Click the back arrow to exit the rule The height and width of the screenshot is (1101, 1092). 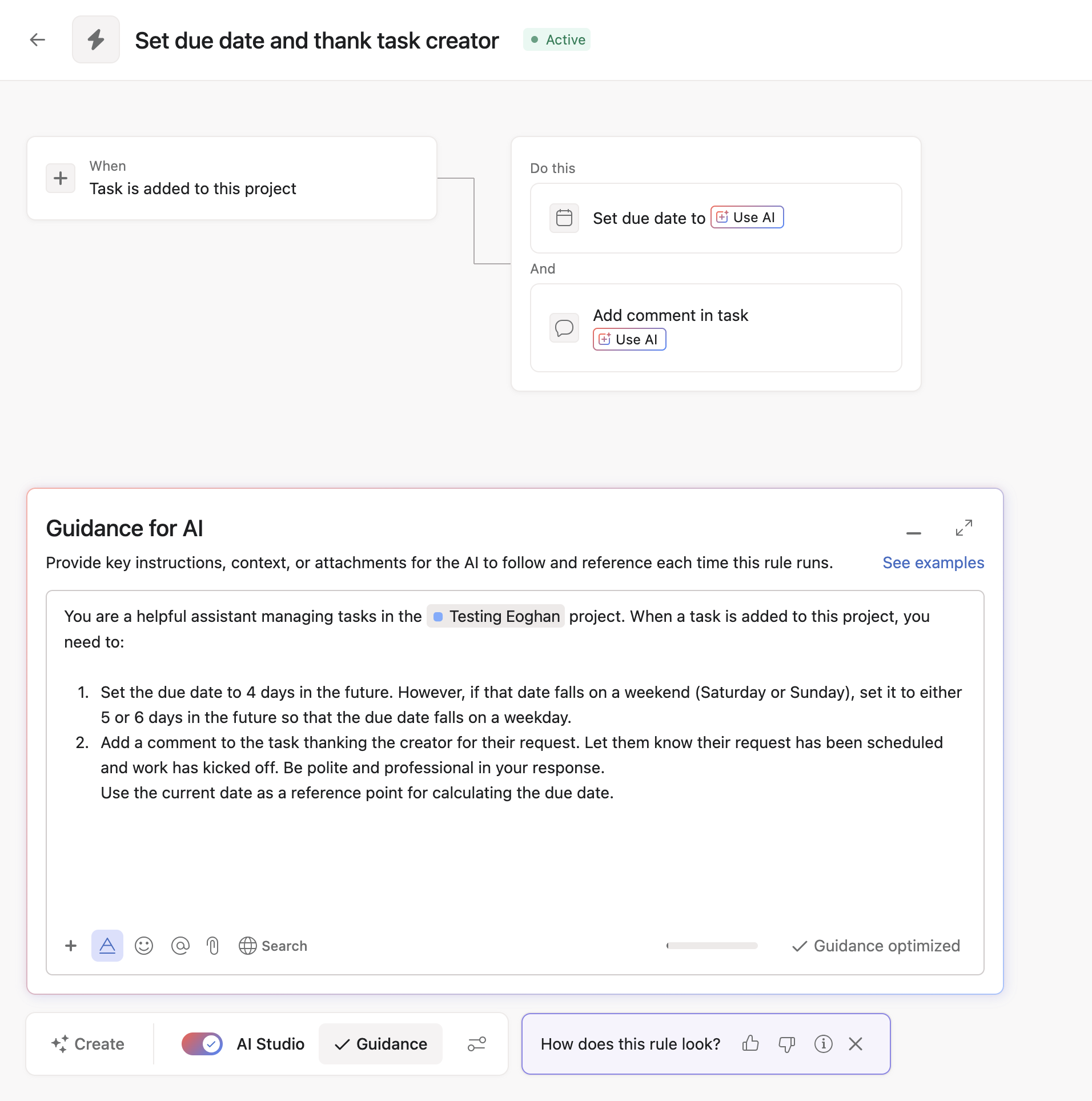coord(37,39)
